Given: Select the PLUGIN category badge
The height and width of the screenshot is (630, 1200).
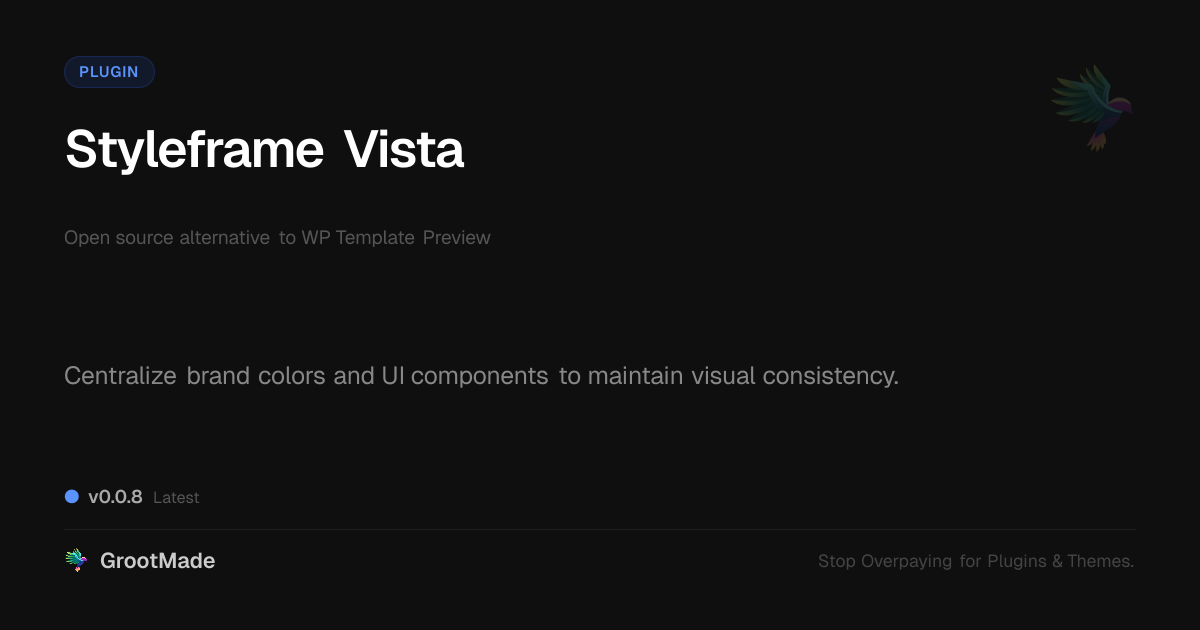Looking at the screenshot, I should click(x=109, y=72).
